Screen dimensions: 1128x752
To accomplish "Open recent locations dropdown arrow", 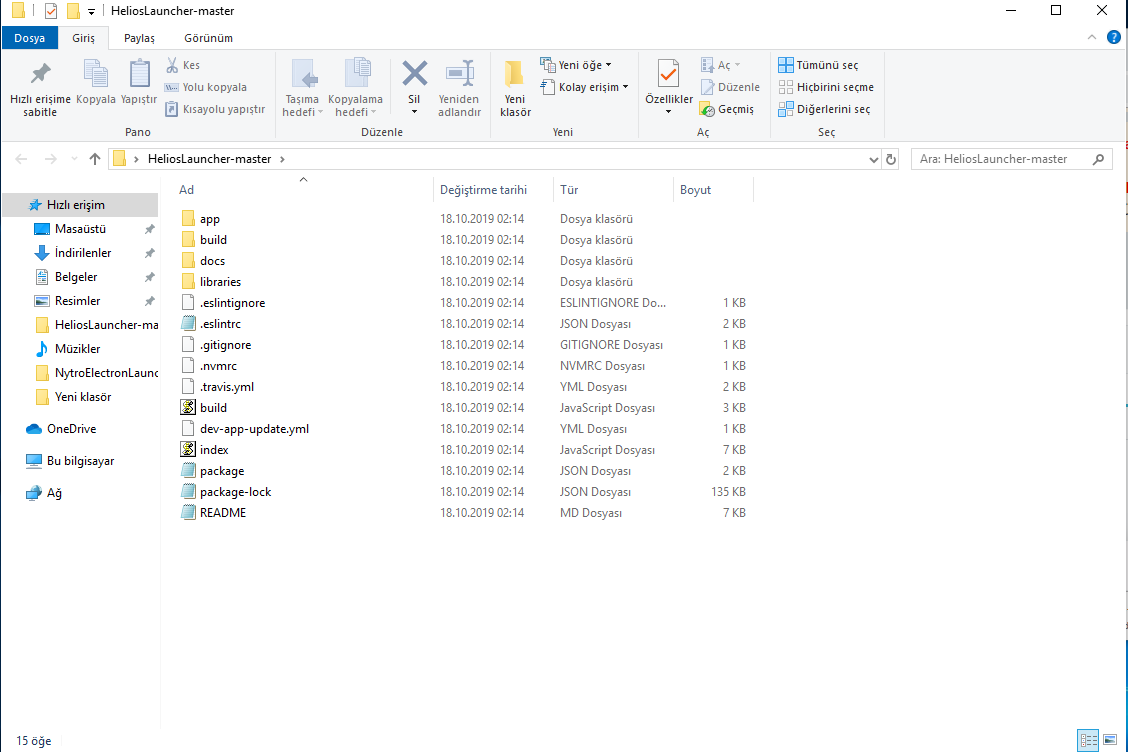I will pos(74,159).
